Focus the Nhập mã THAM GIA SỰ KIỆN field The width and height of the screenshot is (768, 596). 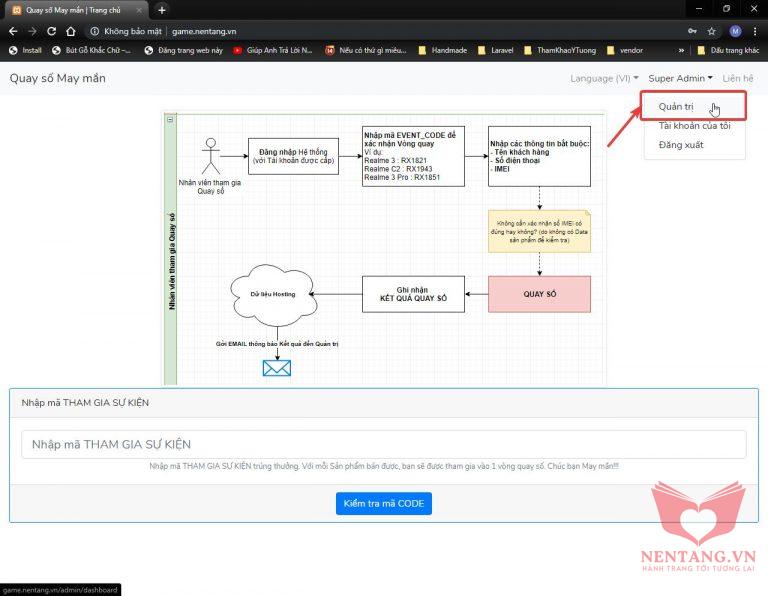click(383, 444)
